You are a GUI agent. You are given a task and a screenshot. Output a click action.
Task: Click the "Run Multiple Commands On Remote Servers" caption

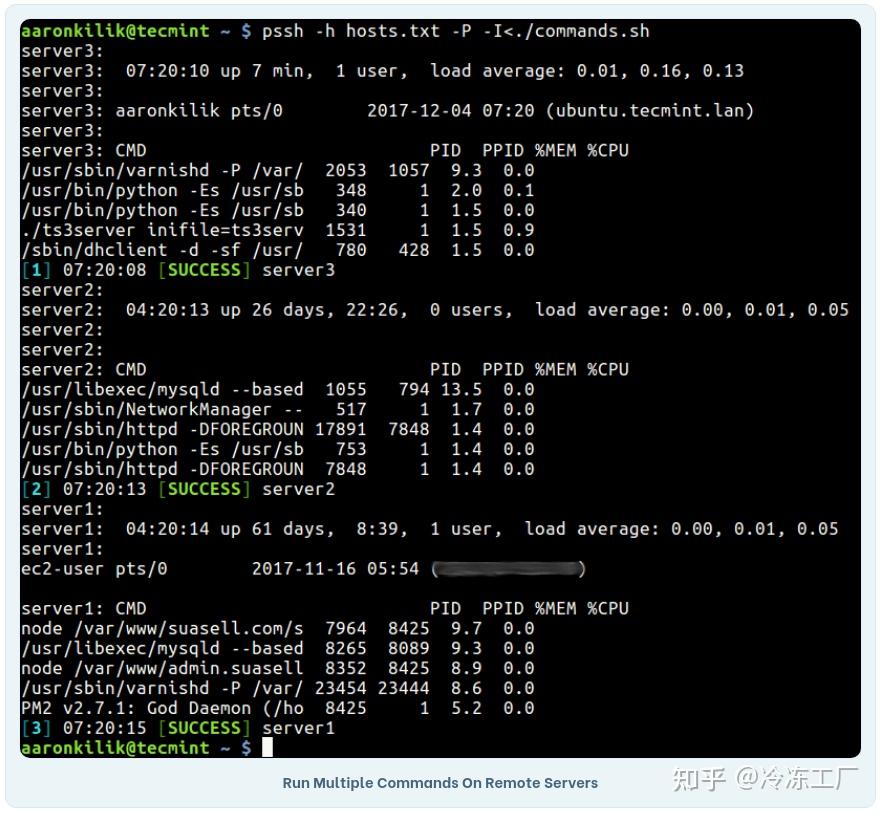click(x=440, y=783)
